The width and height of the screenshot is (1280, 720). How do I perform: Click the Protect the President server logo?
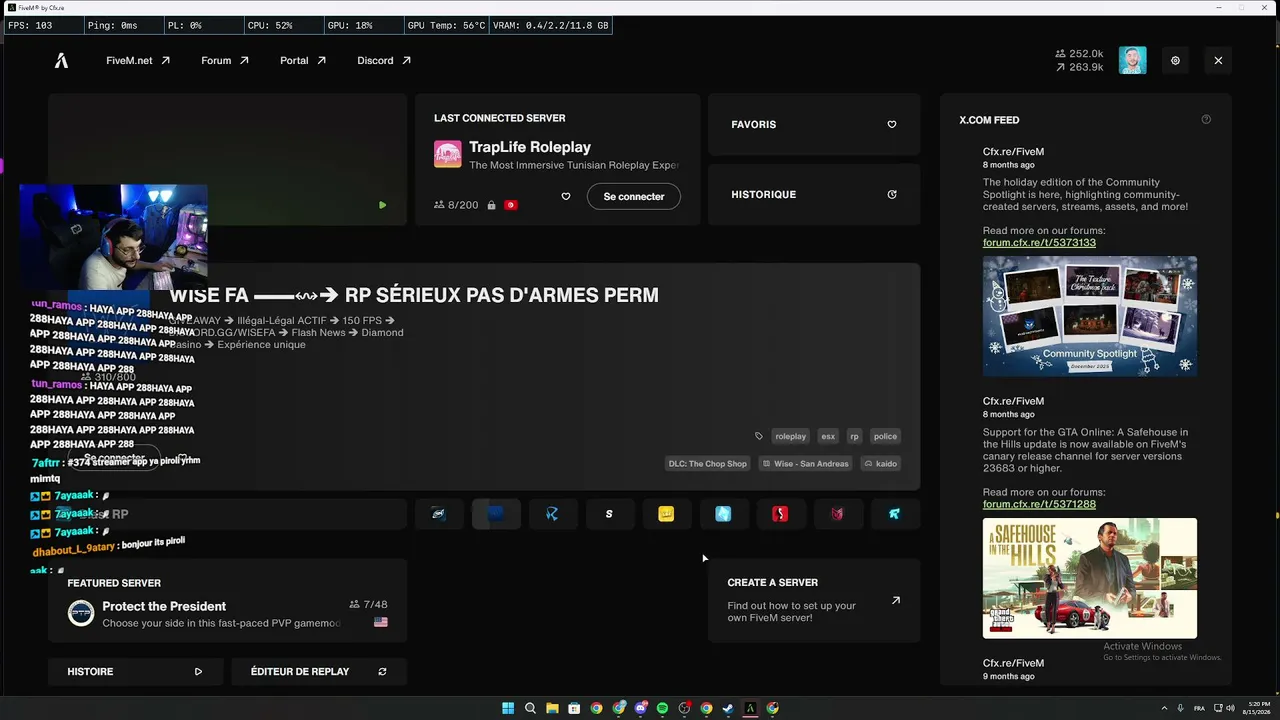pos(81,613)
